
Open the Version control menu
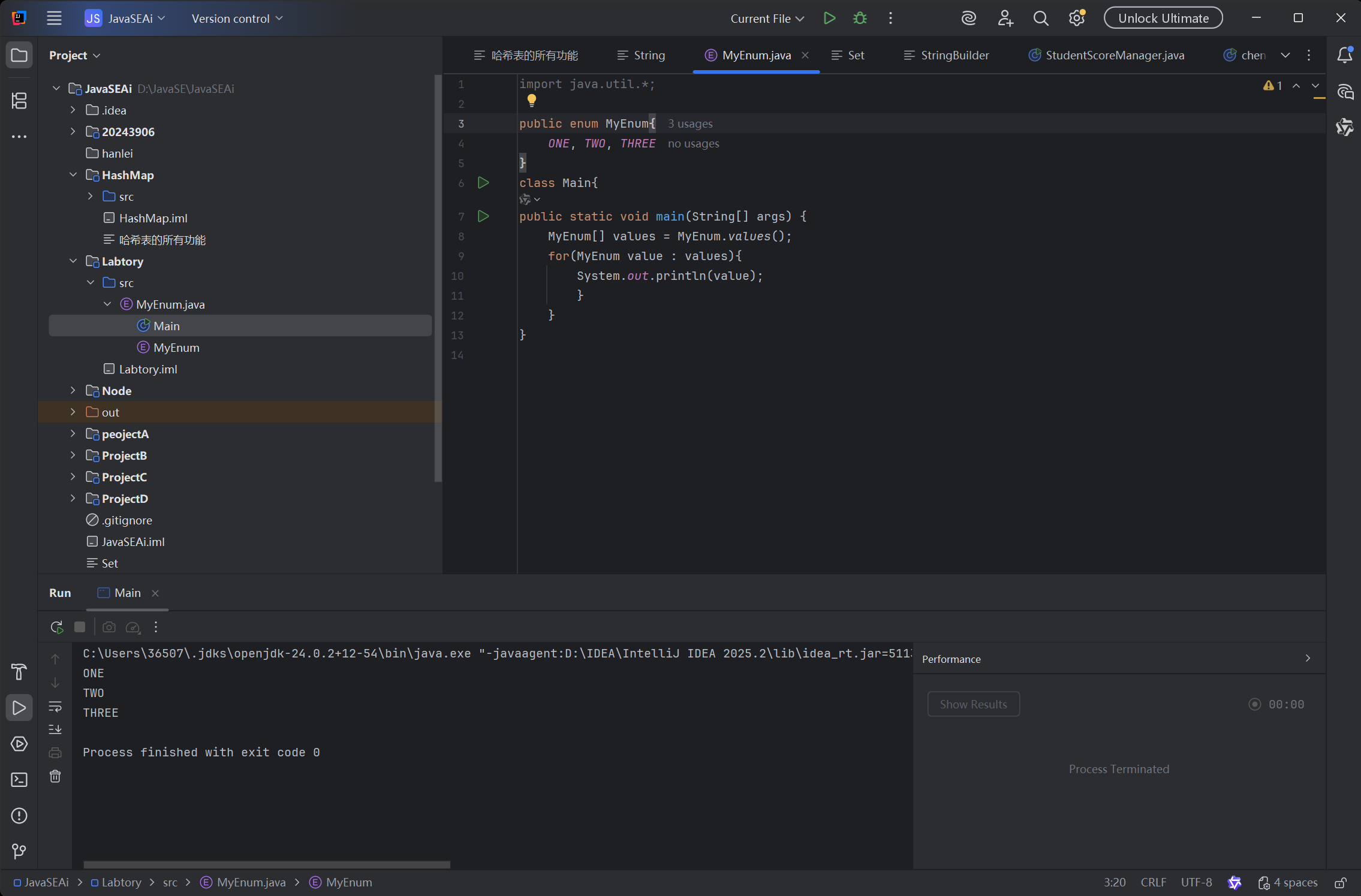237,19
